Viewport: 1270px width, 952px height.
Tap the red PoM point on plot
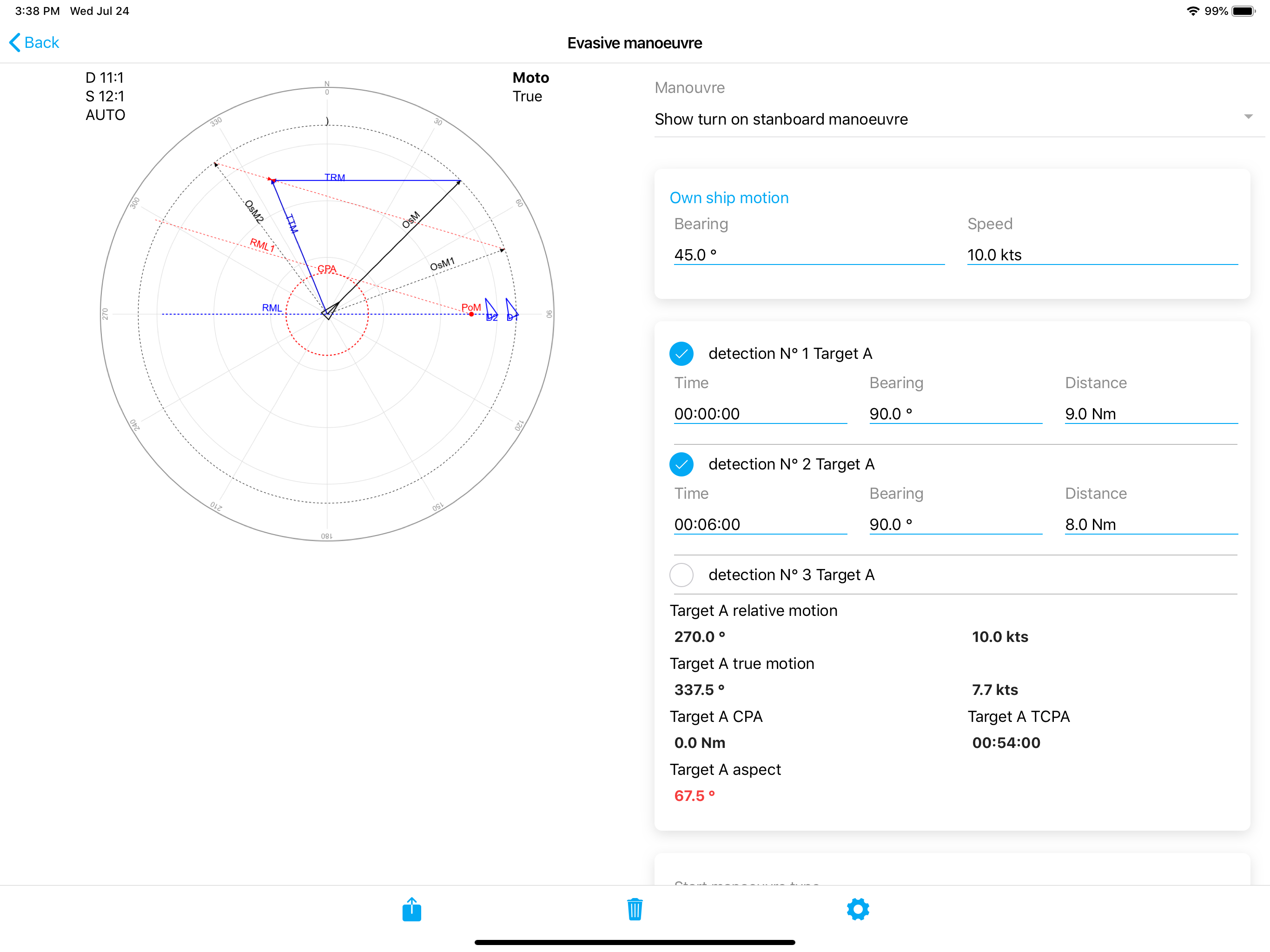tap(471, 314)
